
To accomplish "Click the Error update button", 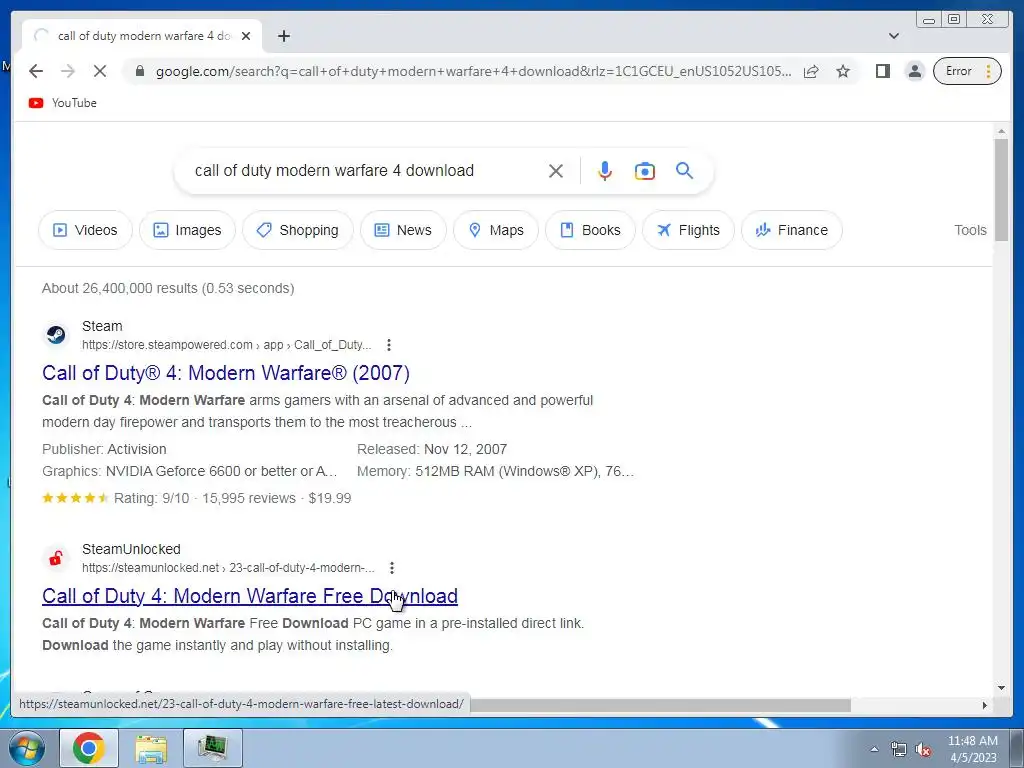I will pyautogui.click(x=967, y=71).
